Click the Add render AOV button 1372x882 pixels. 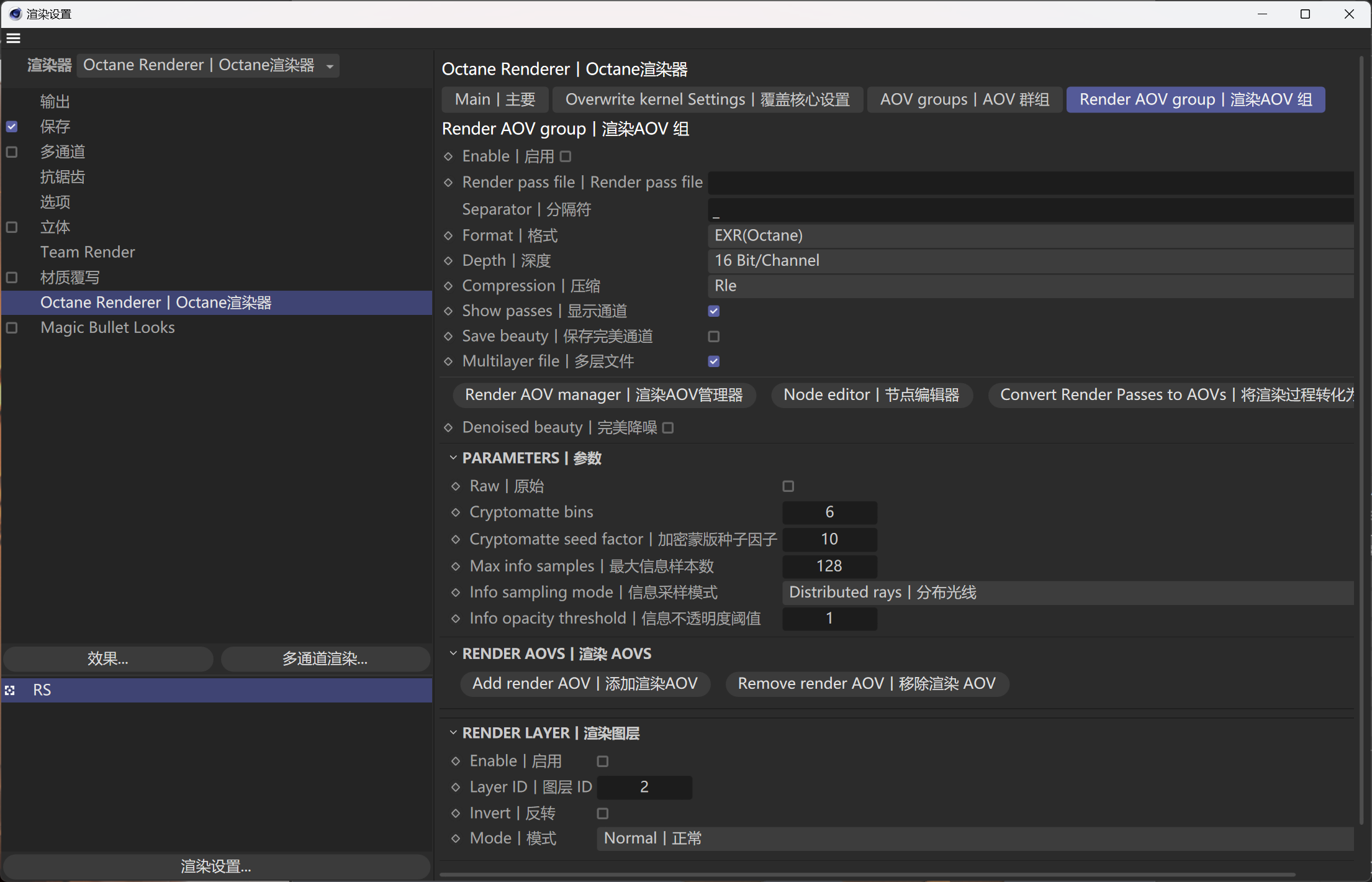(584, 683)
